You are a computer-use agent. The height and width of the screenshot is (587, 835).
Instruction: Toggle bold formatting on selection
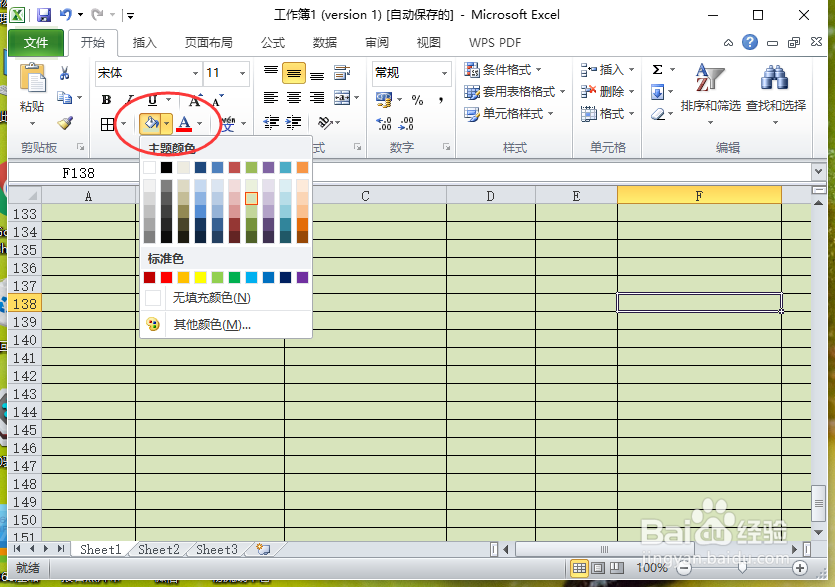coord(105,100)
